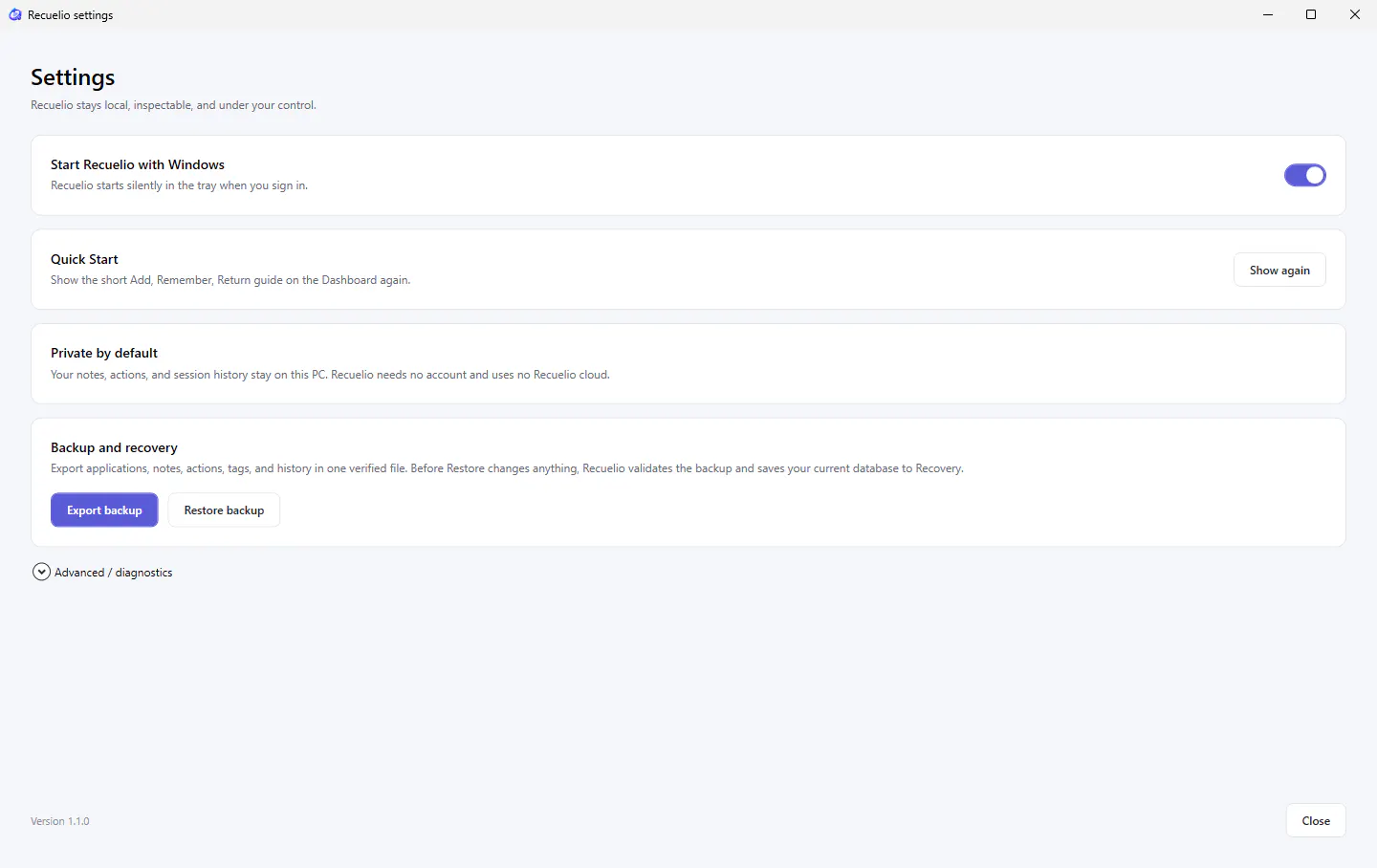The image size is (1377, 868).
Task: Click 'Start Recuelio with Windows' label
Action: (x=138, y=164)
